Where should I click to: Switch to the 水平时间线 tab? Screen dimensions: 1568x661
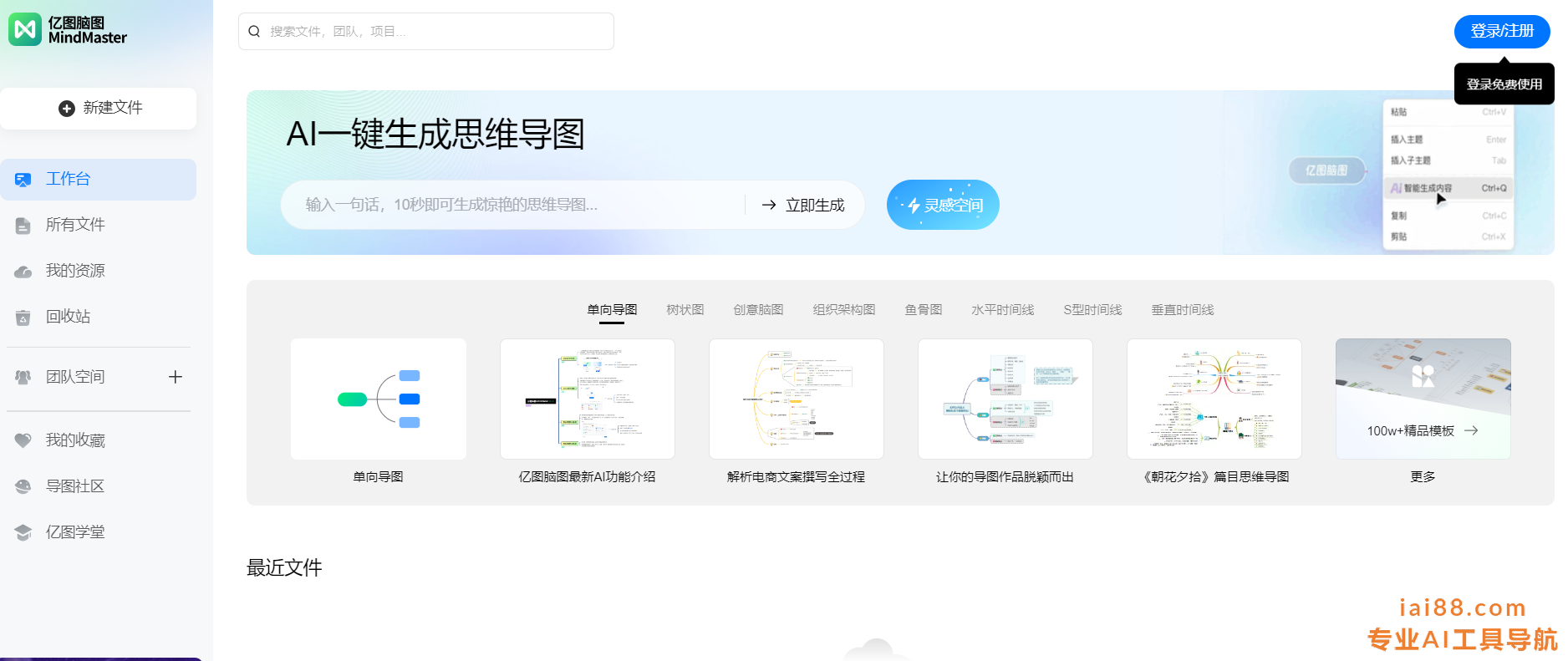(1003, 310)
